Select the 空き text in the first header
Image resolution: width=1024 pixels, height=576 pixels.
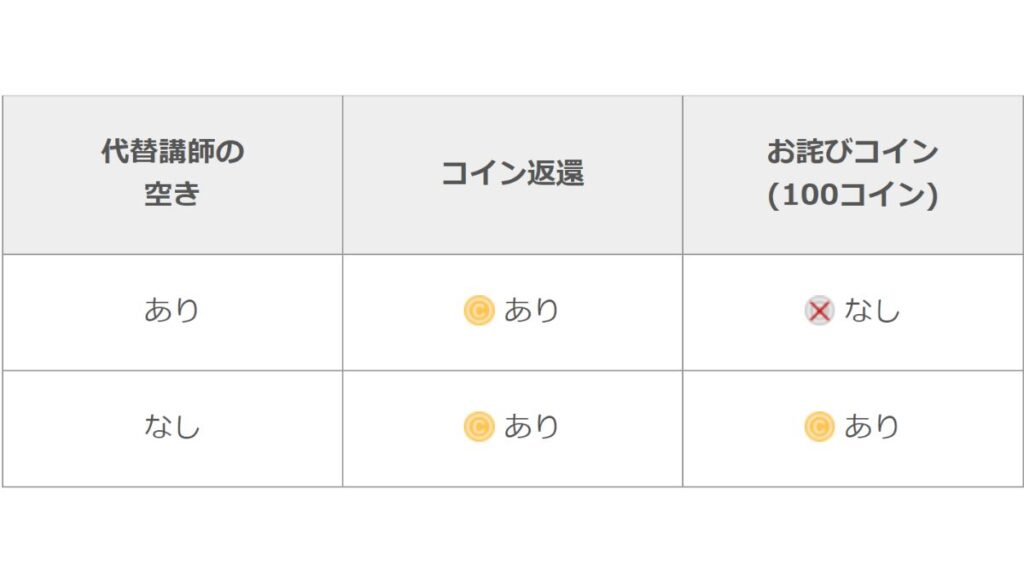pyautogui.click(x=172, y=194)
